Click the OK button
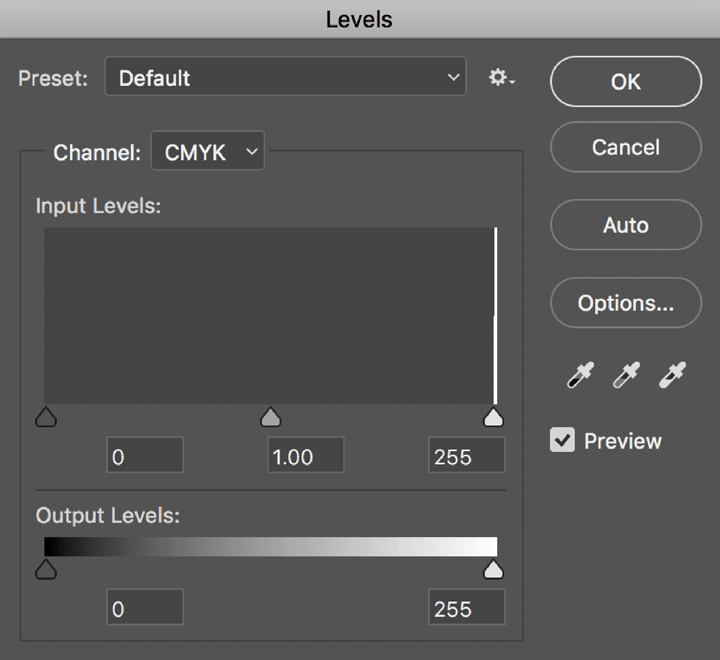720x660 pixels. 626,82
